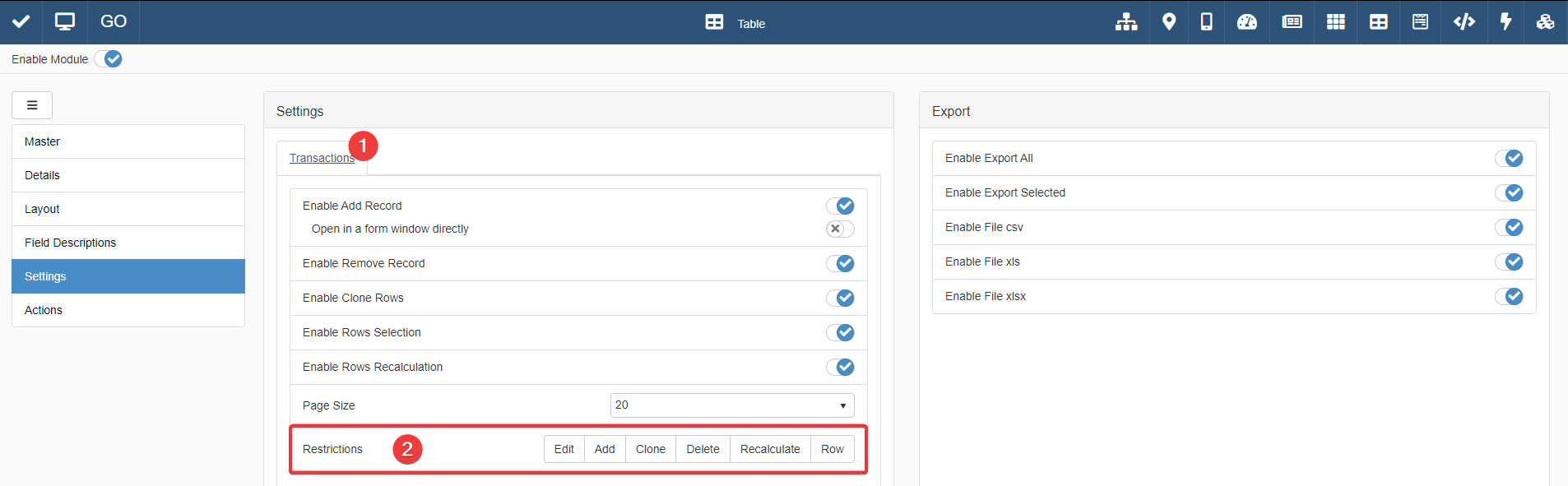This screenshot has width=1568, height=486.
Task: Switch to the Transactions tab
Action: click(x=322, y=158)
